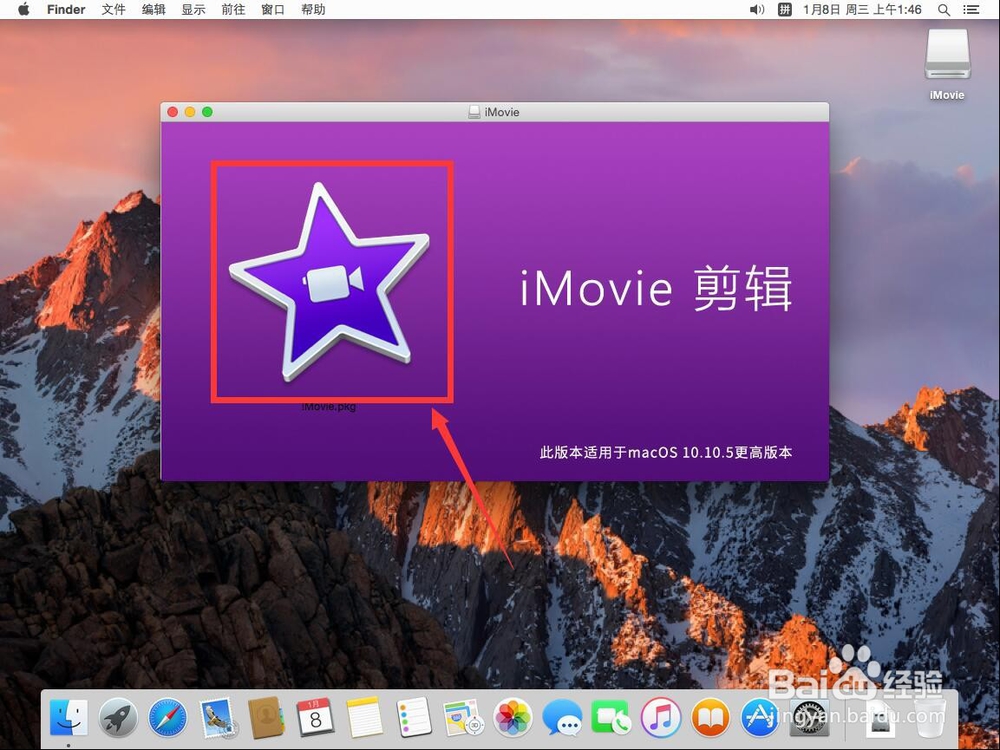Open Spotlight search magnifier
Viewport: 1000px width, 750px height.
[944, 10]
